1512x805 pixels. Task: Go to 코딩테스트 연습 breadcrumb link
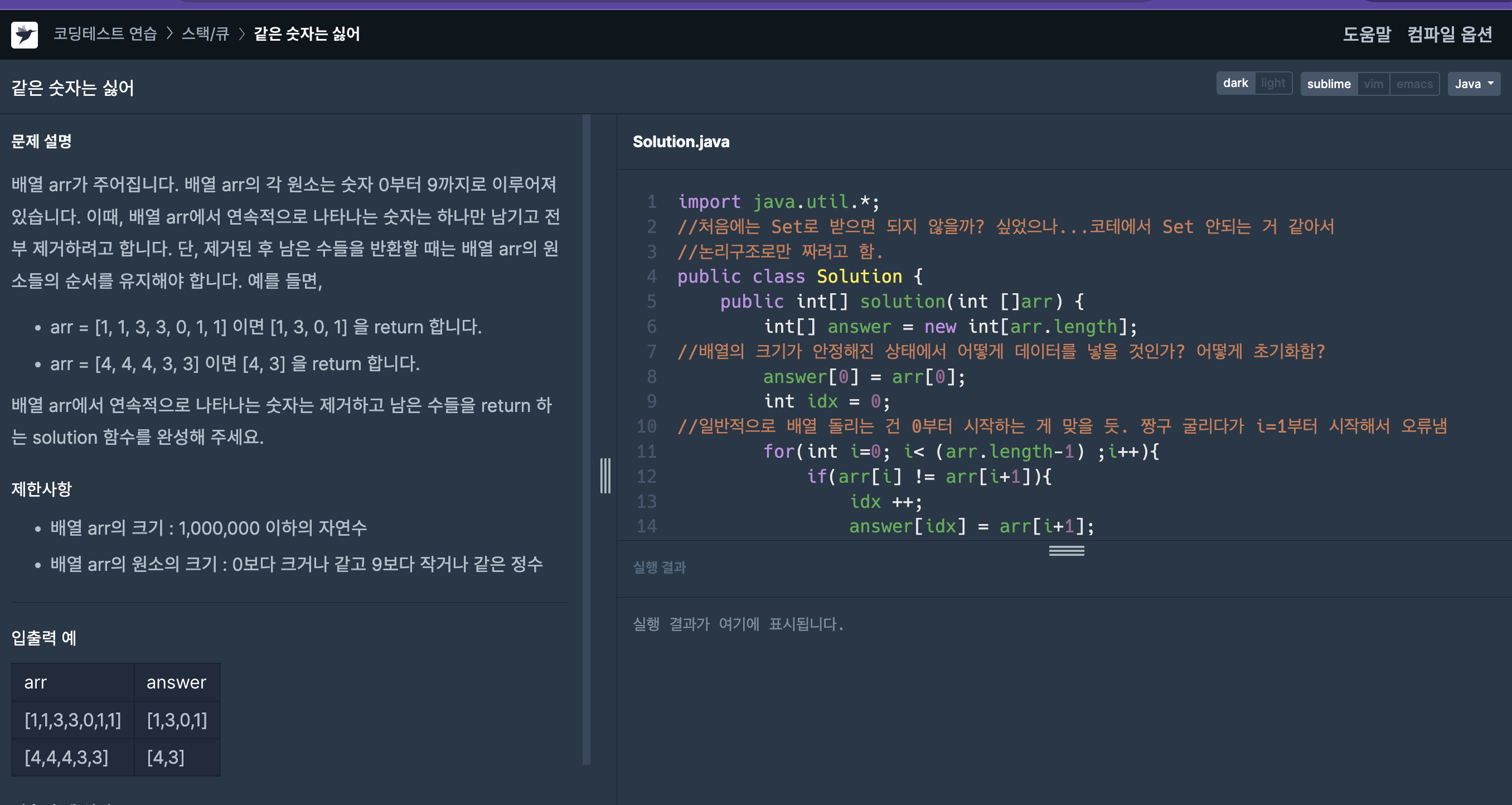[105, 33]
